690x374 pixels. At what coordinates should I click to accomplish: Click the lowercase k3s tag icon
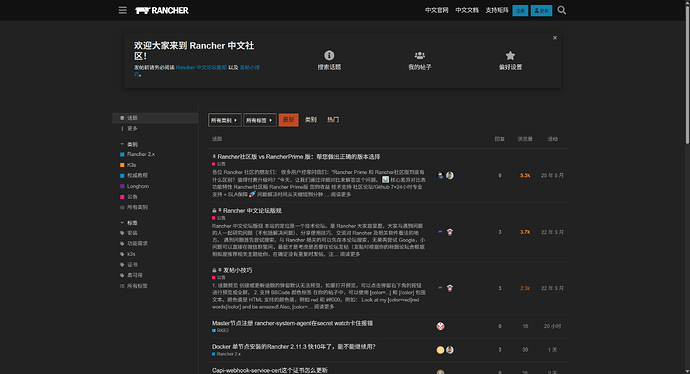click(x=122, y=254)
